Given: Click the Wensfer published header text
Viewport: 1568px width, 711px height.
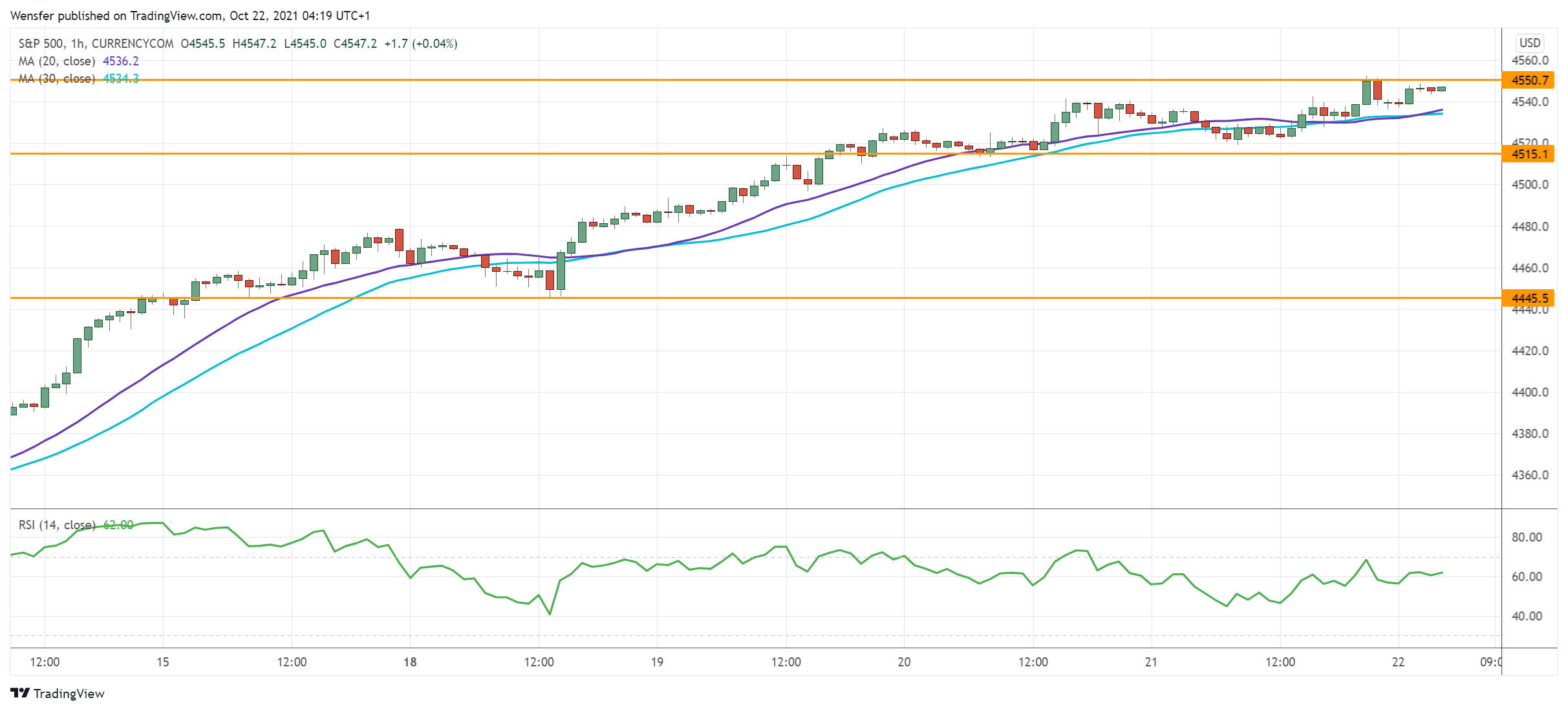Looking at the screenshot, I should click(60, 16).
